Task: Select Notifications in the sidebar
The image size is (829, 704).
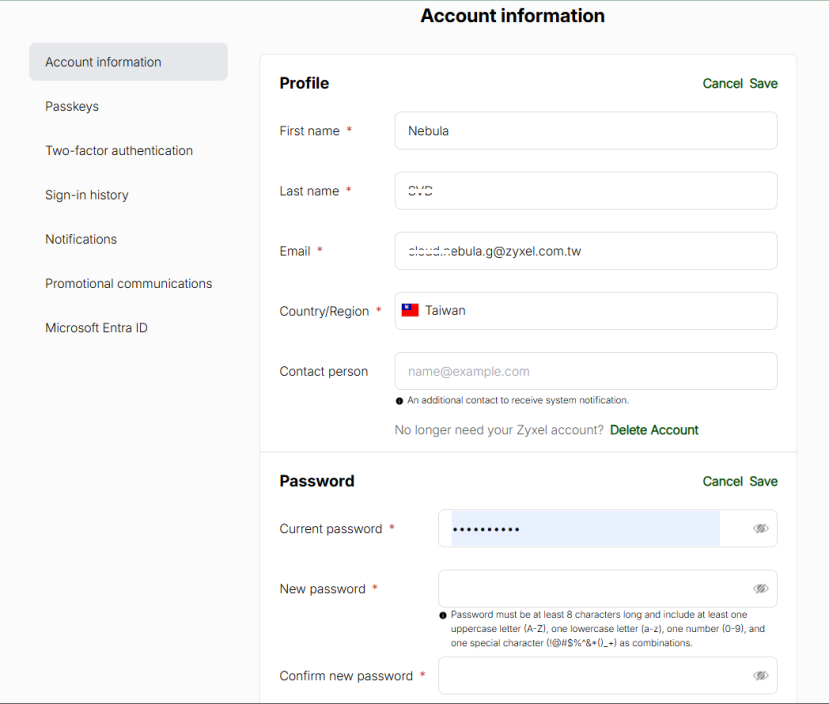Action: 81,239
